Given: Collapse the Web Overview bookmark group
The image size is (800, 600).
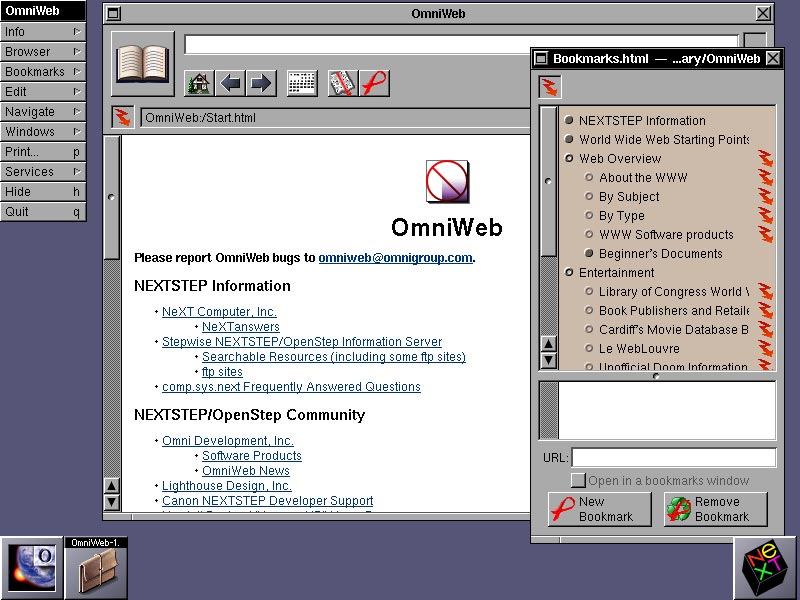Looking at the screenshot, I should [569, 158].
